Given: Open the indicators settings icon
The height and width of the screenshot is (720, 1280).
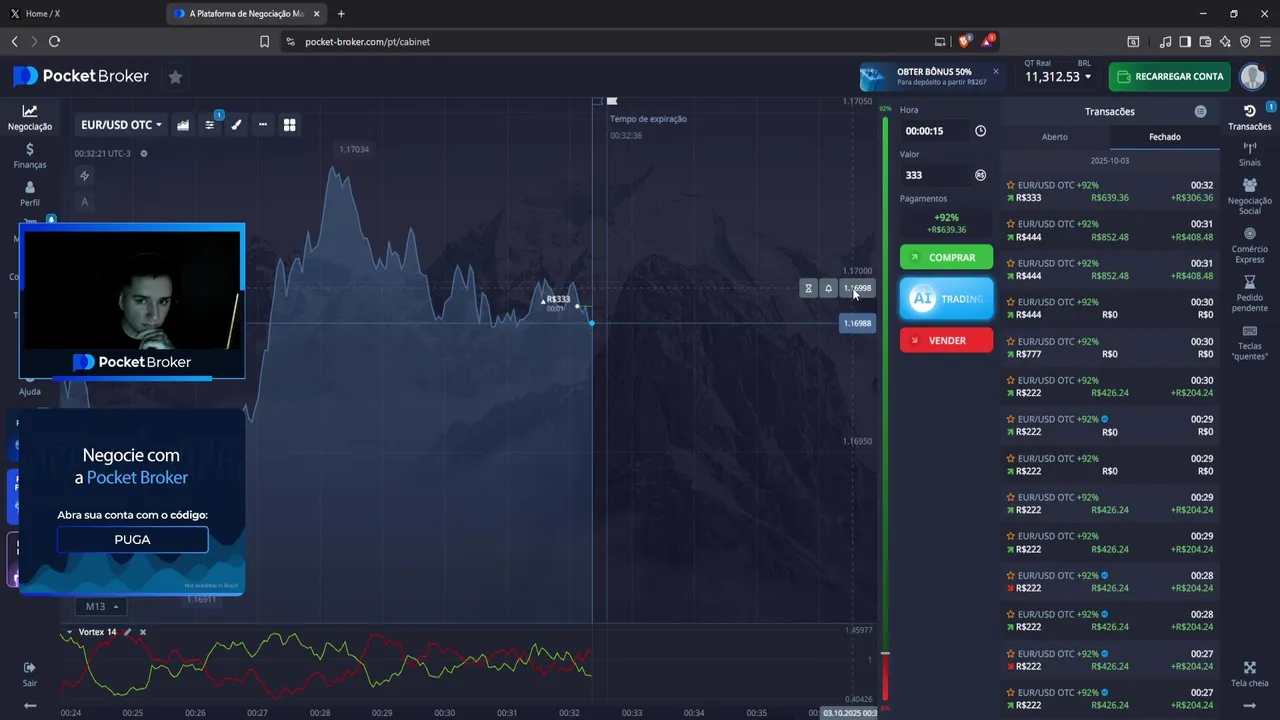Looking at the screenshot, I should pos(210,125).
